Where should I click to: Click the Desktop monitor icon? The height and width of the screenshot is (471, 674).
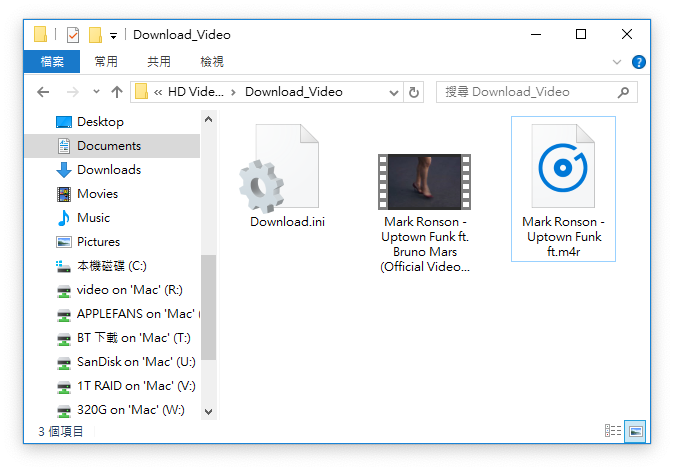click(64, 122)
